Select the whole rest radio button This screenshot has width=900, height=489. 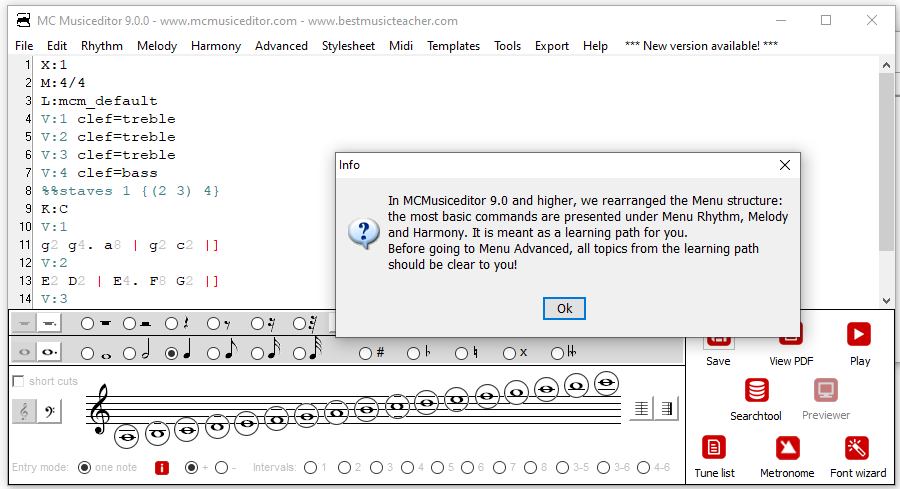point(87,324)
